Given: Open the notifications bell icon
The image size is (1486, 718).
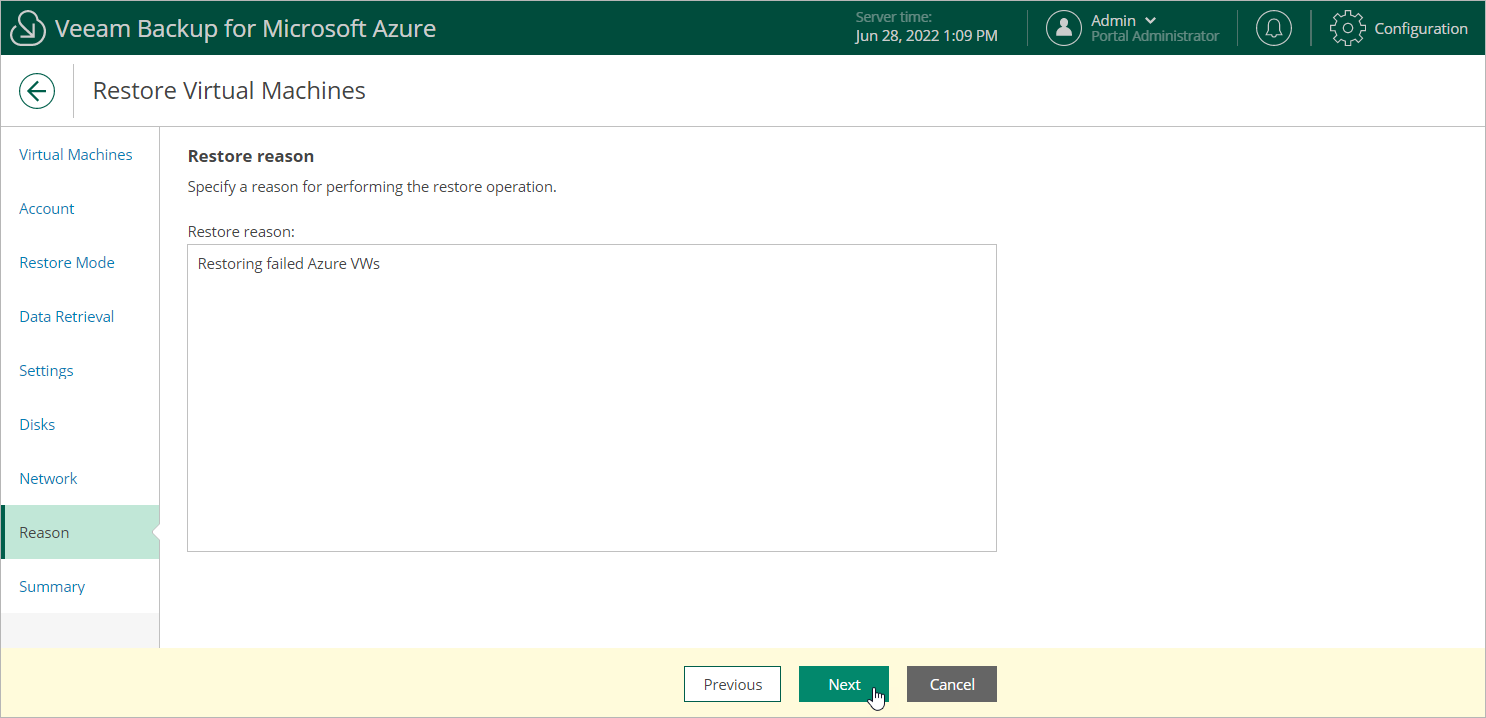Looking at the screenshot, I should coord(1273,28).
